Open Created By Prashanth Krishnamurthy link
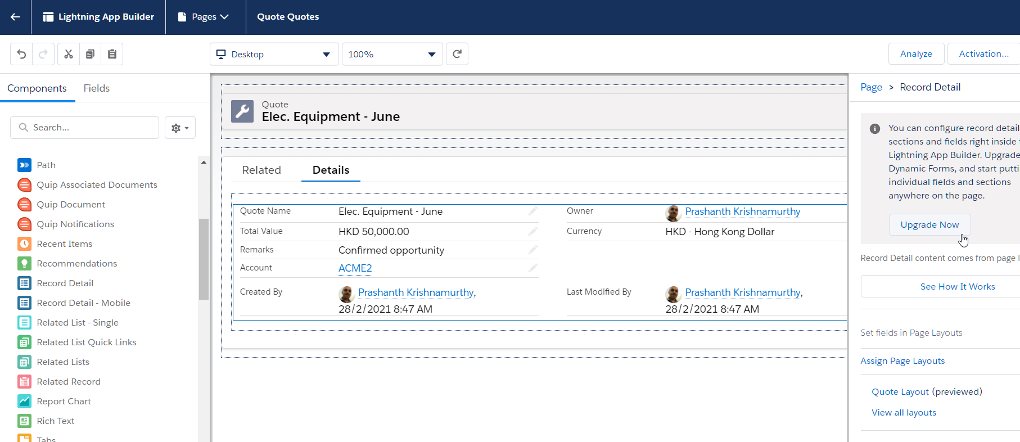 coord(416,293)
